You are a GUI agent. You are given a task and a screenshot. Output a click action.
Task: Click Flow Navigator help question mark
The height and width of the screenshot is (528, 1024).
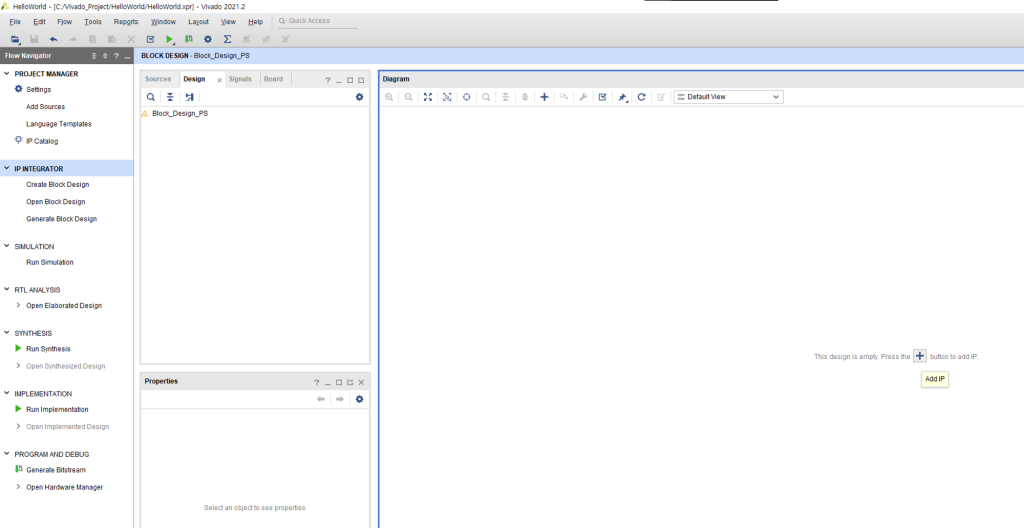(116, 56)
